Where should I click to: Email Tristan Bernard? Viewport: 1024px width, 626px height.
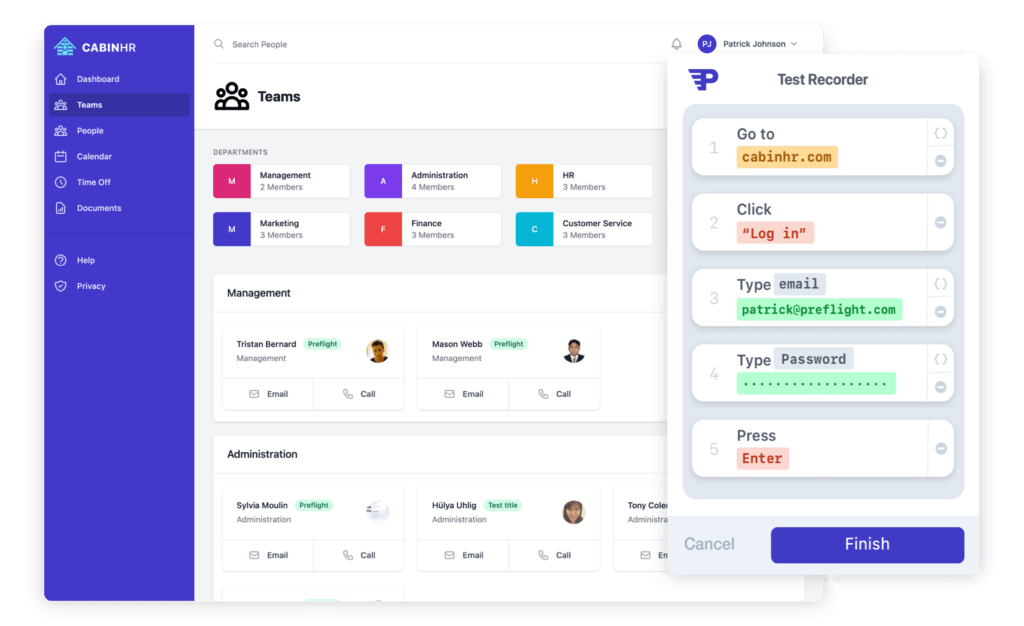tap(268, 394)
